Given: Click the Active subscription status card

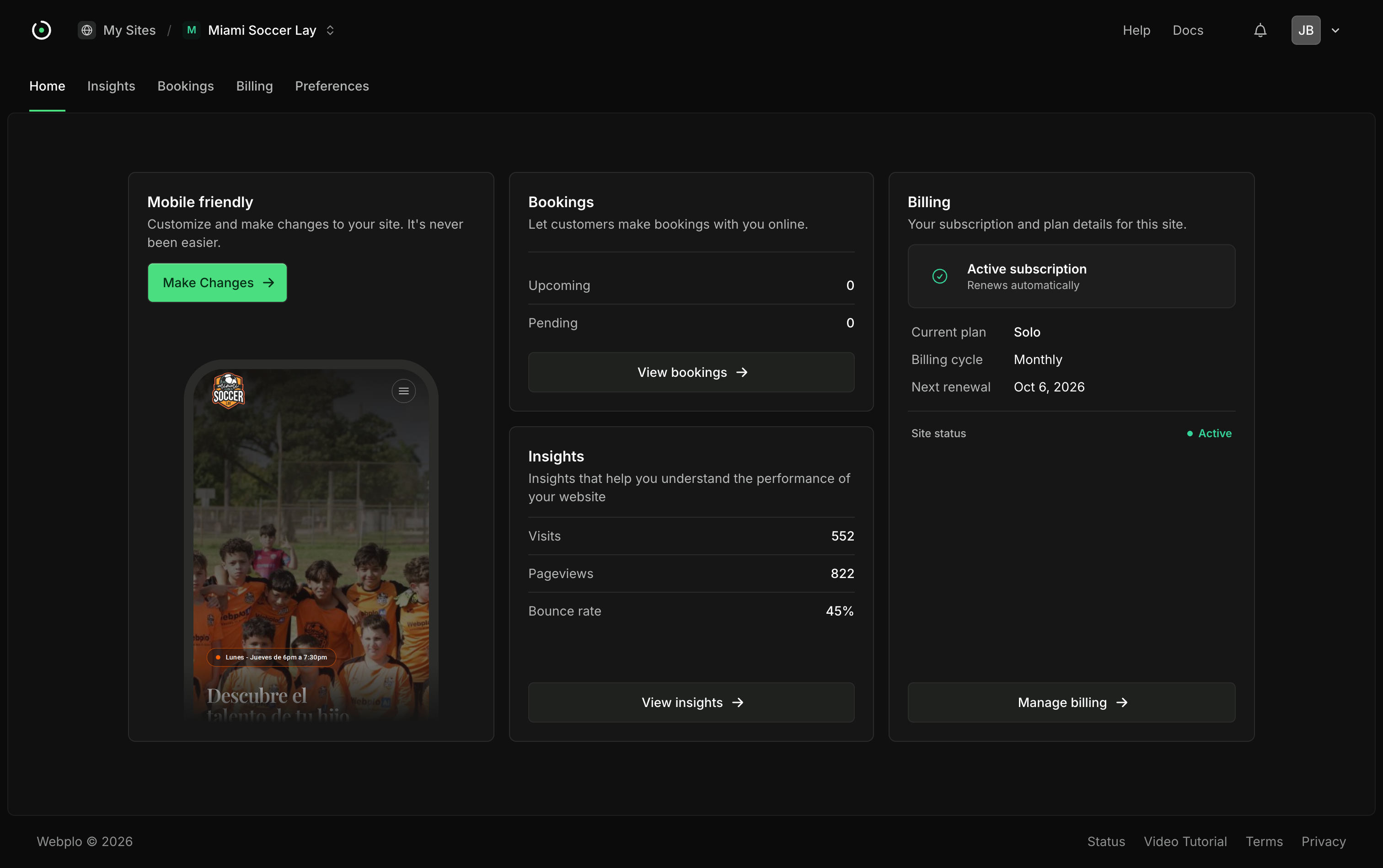Looking at the screenshot, I should [1071, 276].
